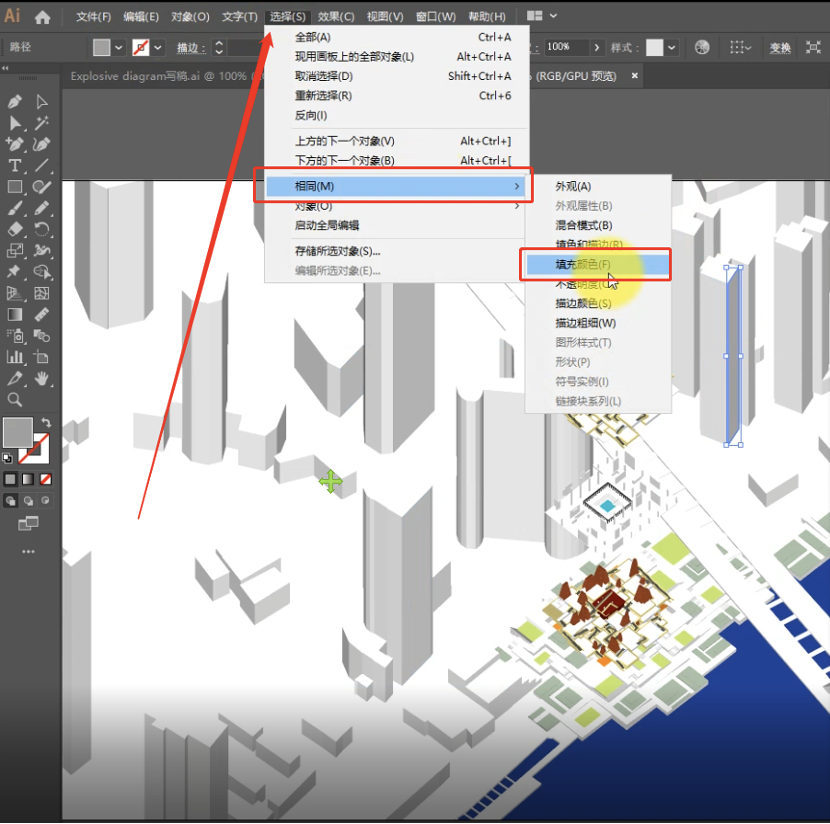Open the graphic style dropdown
The image size is (830, 824).
(x=672, y=48)
